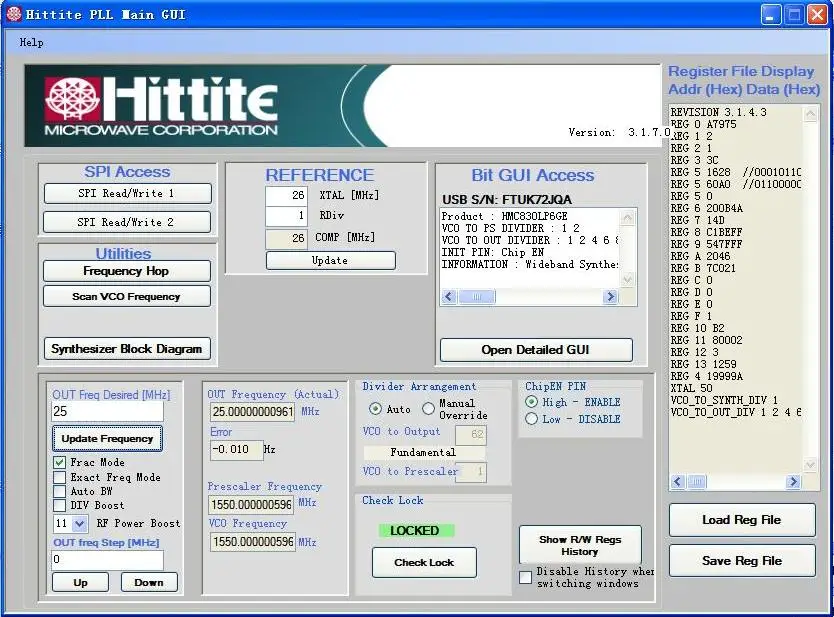This screenshot has width=834, height=617.
Task: Click the Error Hz value field
Action: pos(237,450)
